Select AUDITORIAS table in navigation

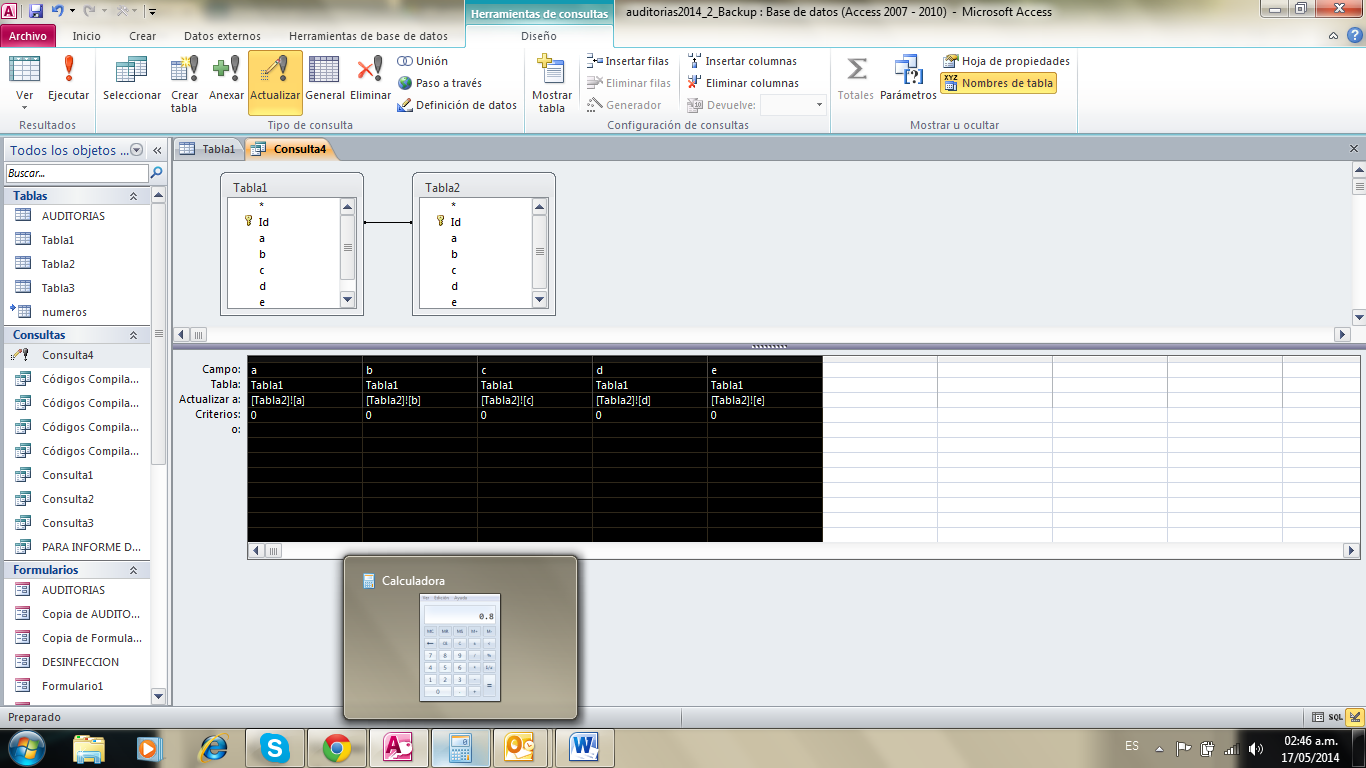coord(78,216)
